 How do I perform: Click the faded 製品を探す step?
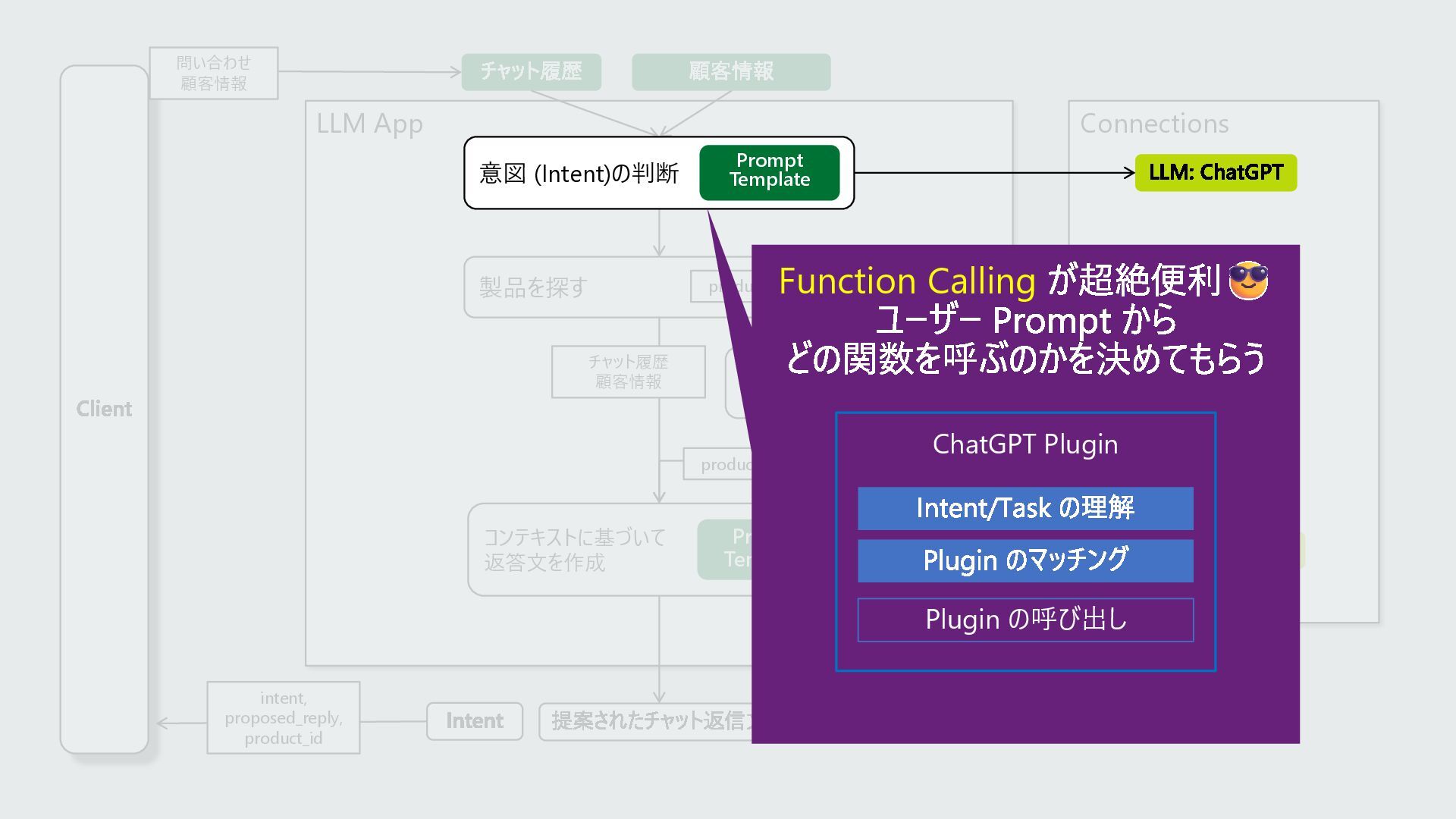534,287
